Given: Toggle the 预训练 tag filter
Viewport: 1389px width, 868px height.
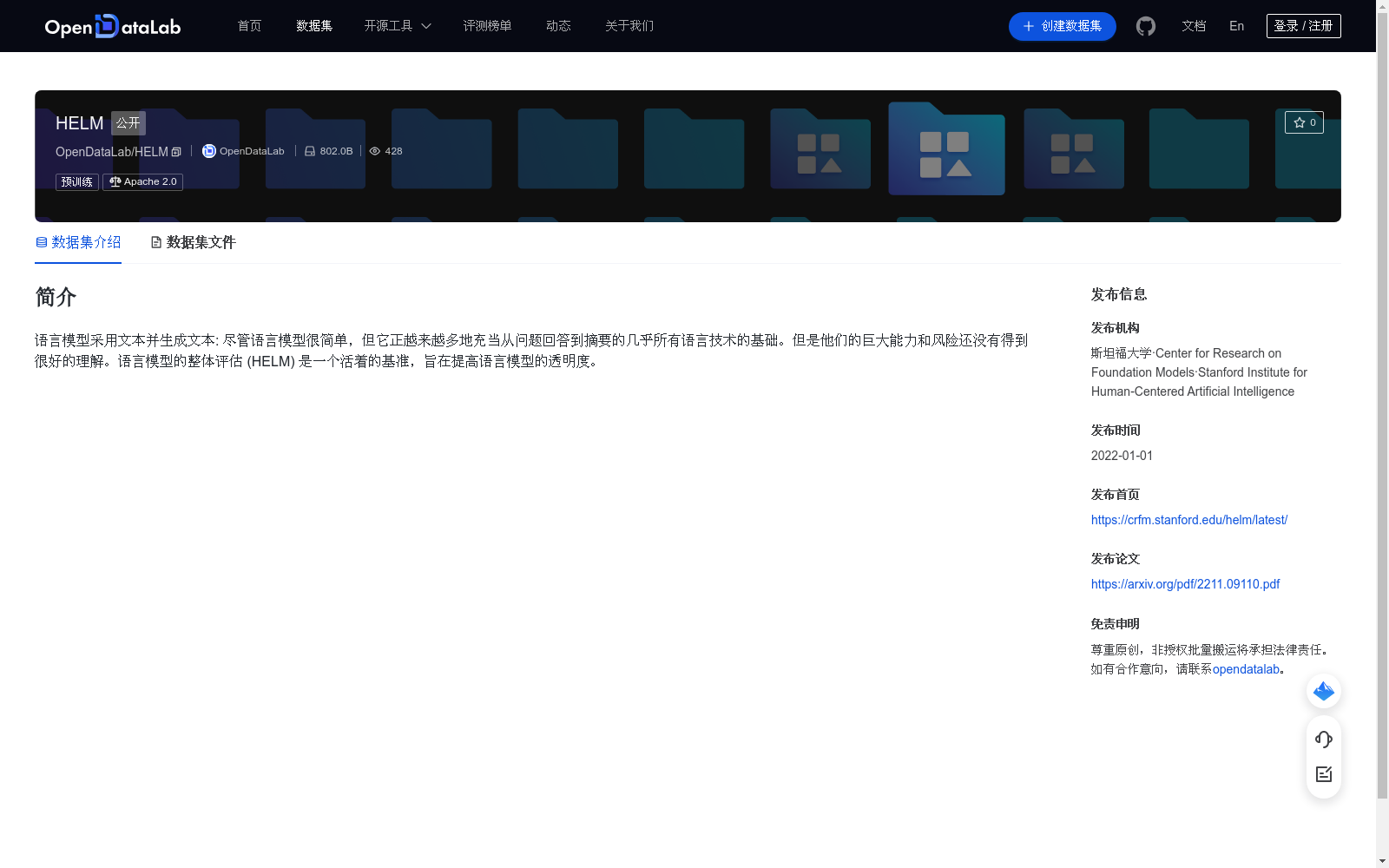Looking at the screenshot, I should (x=76, y=181).
